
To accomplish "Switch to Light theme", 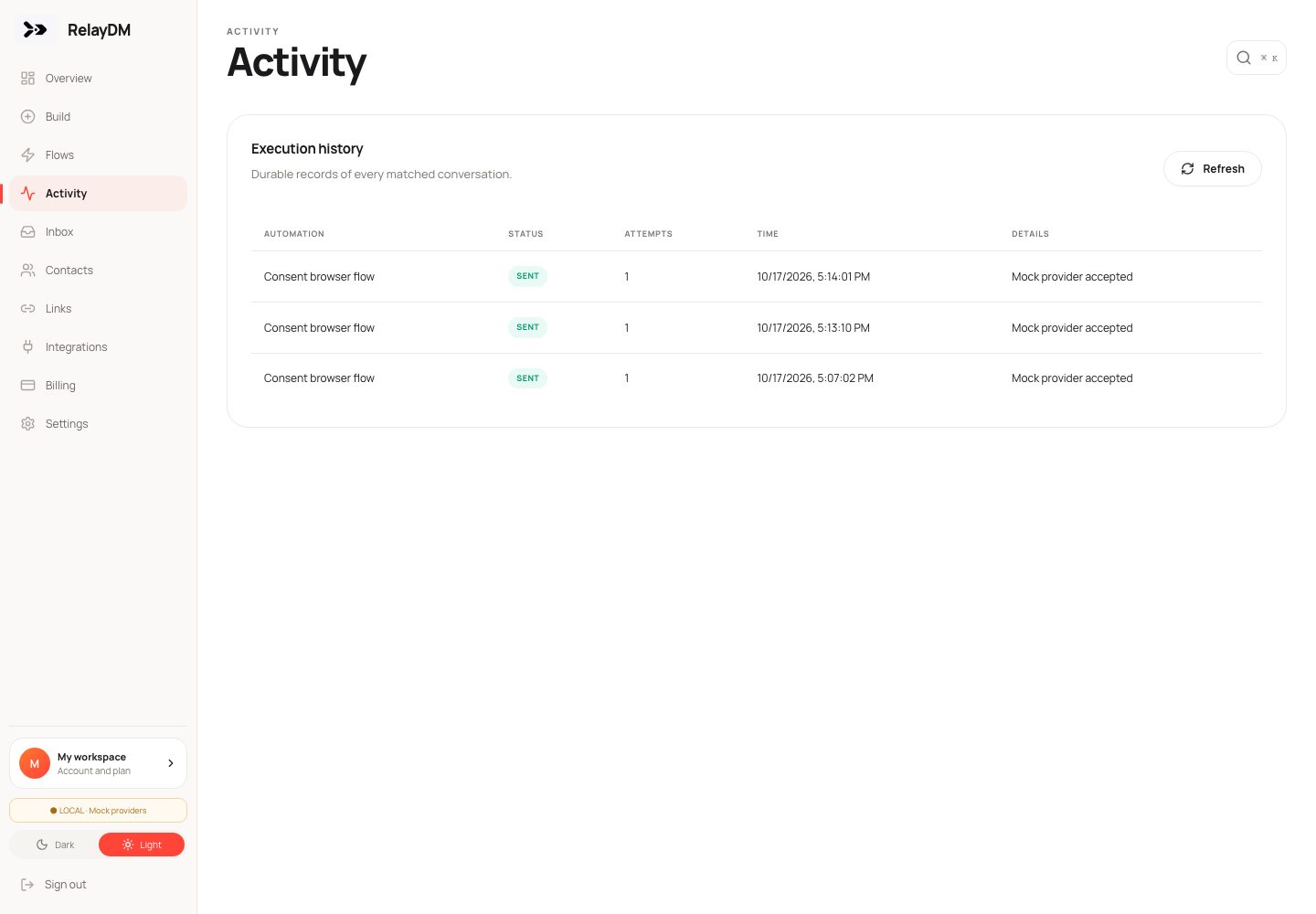I will (142, 845).
